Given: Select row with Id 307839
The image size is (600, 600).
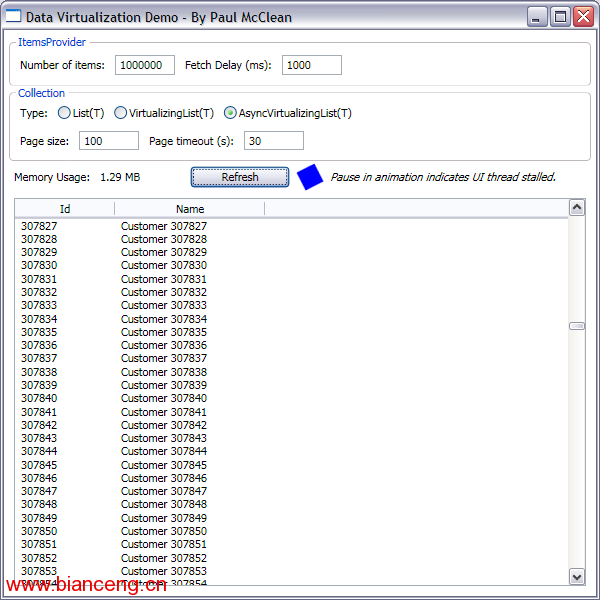Looking at the screenshot, I should click(292, 385).
